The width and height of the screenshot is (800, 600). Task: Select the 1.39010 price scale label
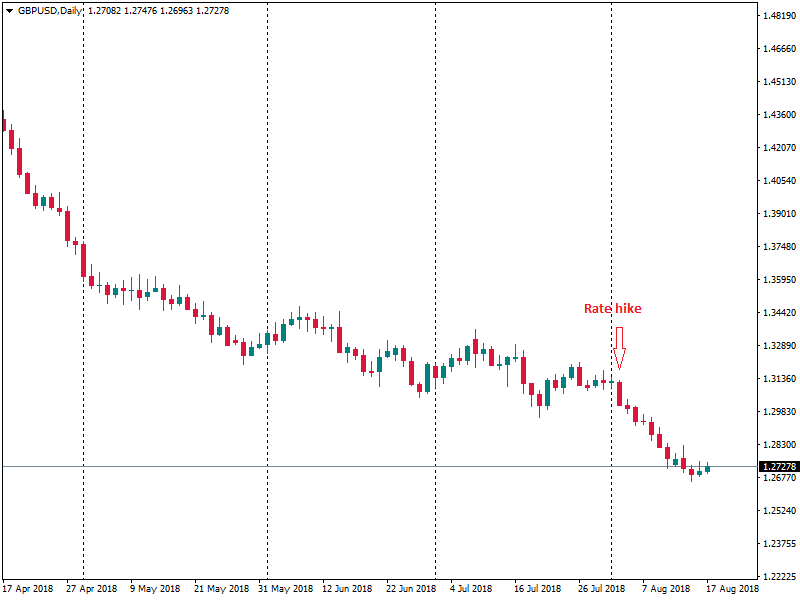click(777, 214)
